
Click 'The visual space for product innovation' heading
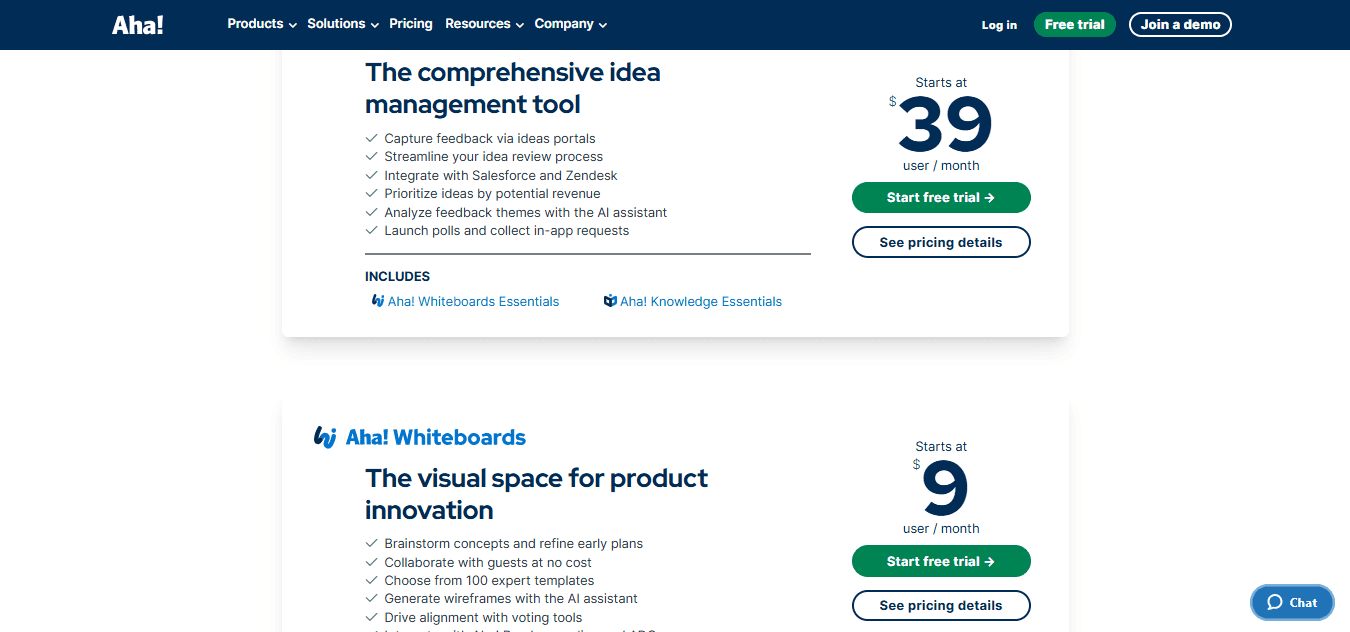pyautogui.click(x=536, y=494)
